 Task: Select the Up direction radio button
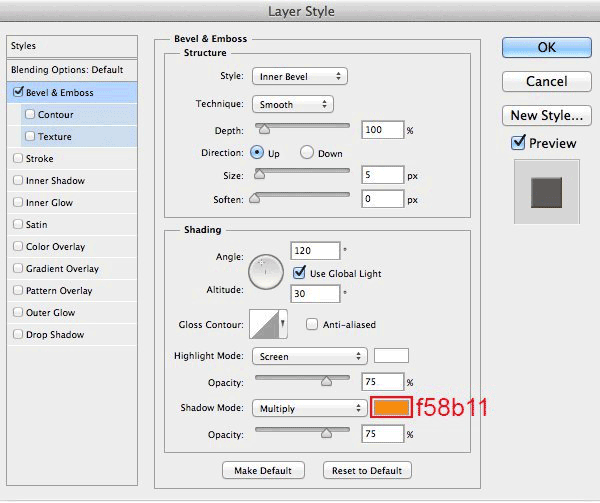pyautogui.click(x=257, y=153)
